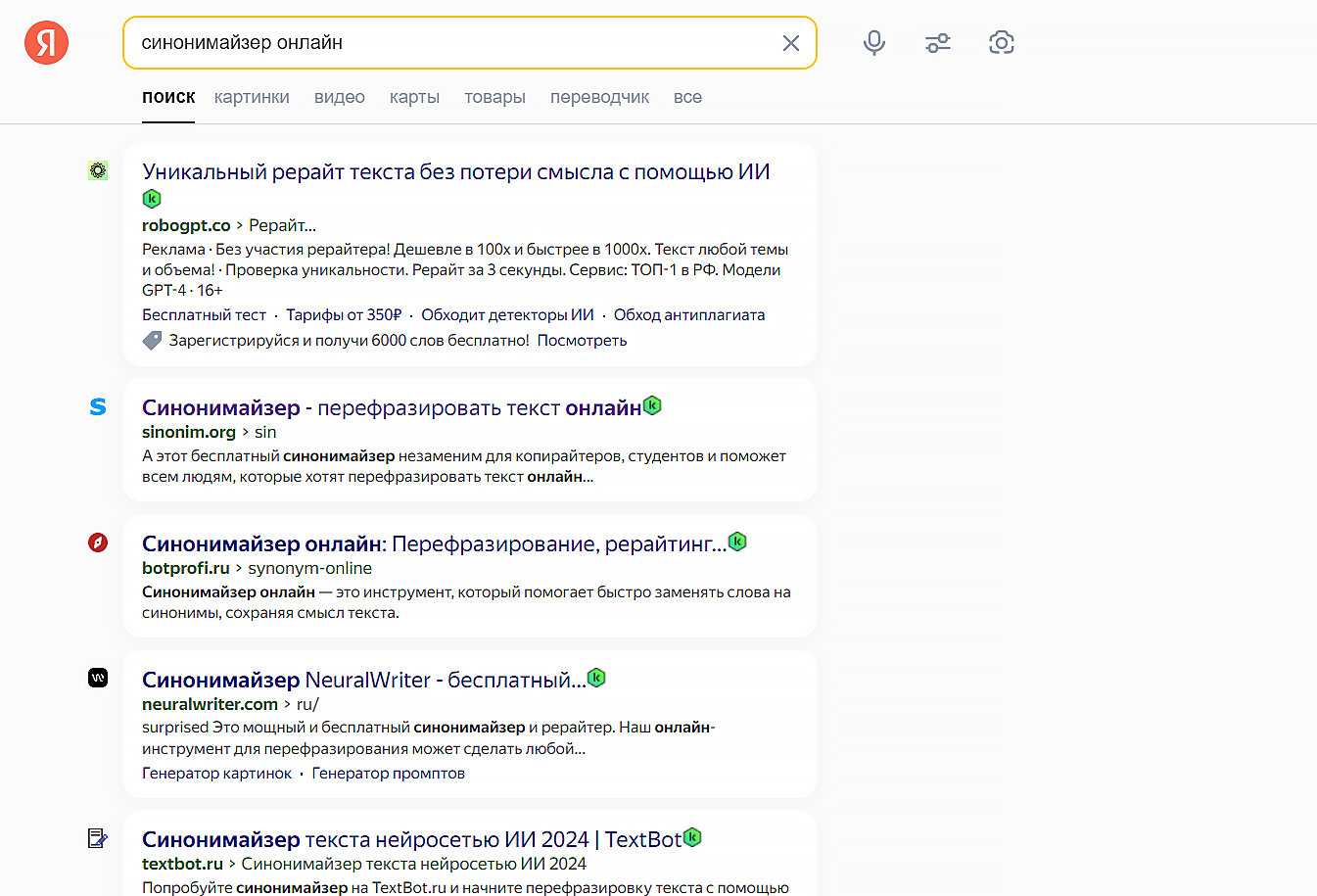Open Синонимайзер NeuralWriter result title
The image size is (1317, 896).
(364, 680)
